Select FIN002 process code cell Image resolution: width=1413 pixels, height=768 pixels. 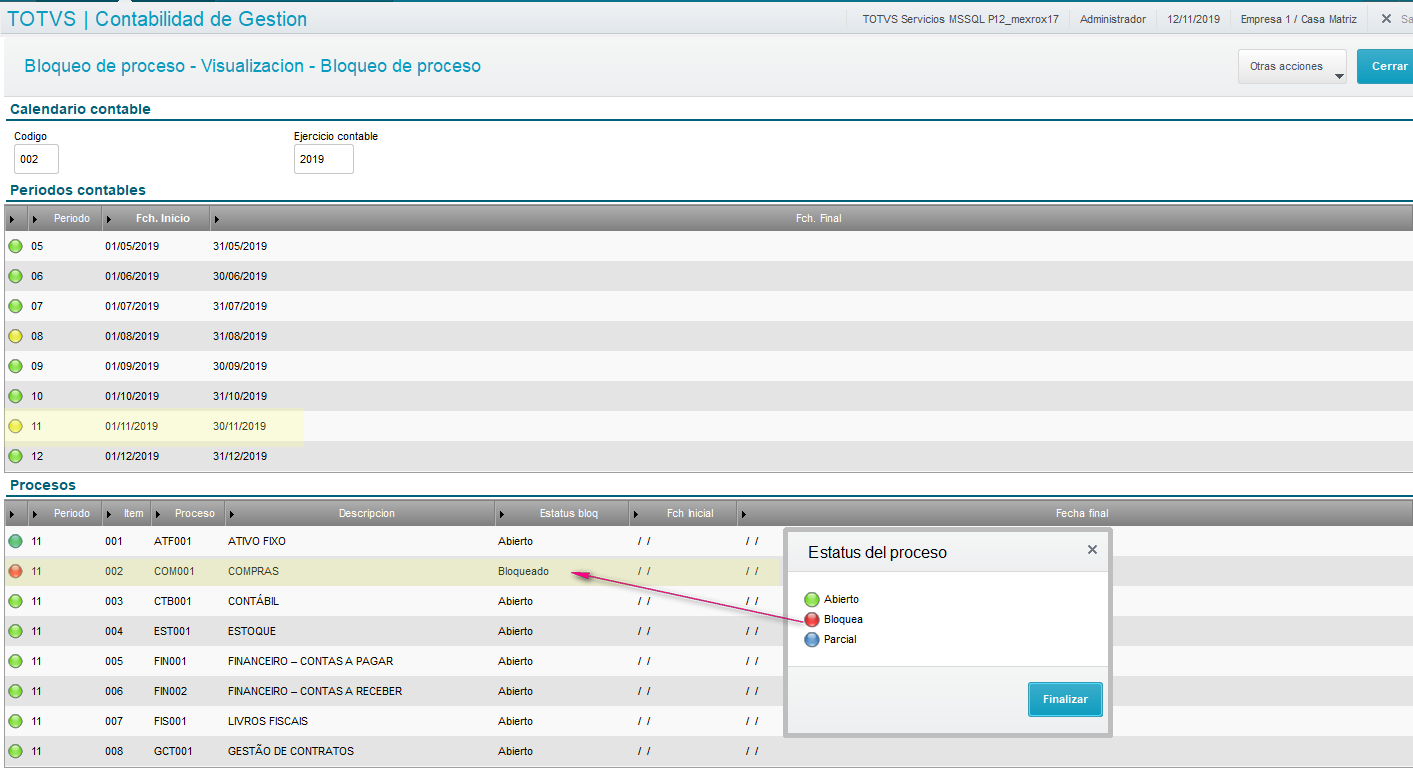[173, 691]
